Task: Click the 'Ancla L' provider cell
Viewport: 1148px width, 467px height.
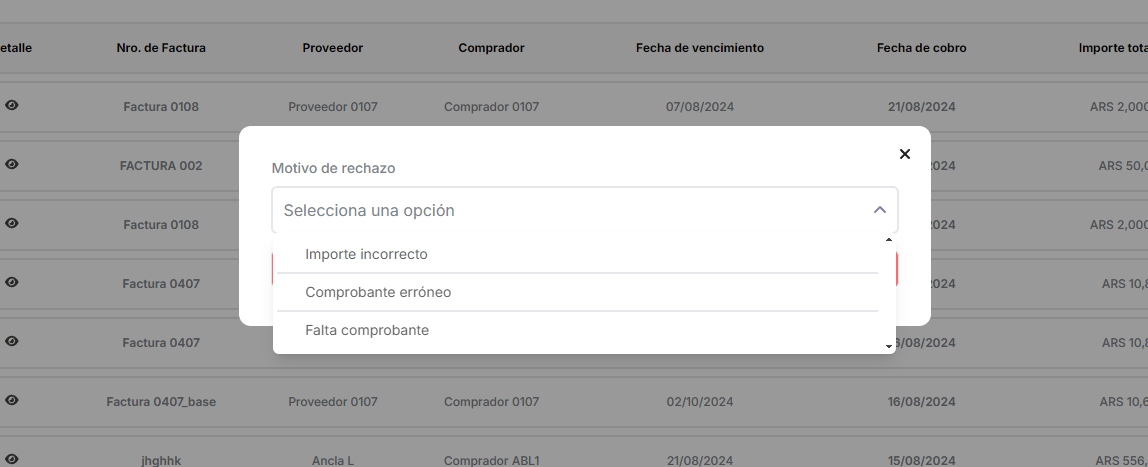Action: pos(333,460)
